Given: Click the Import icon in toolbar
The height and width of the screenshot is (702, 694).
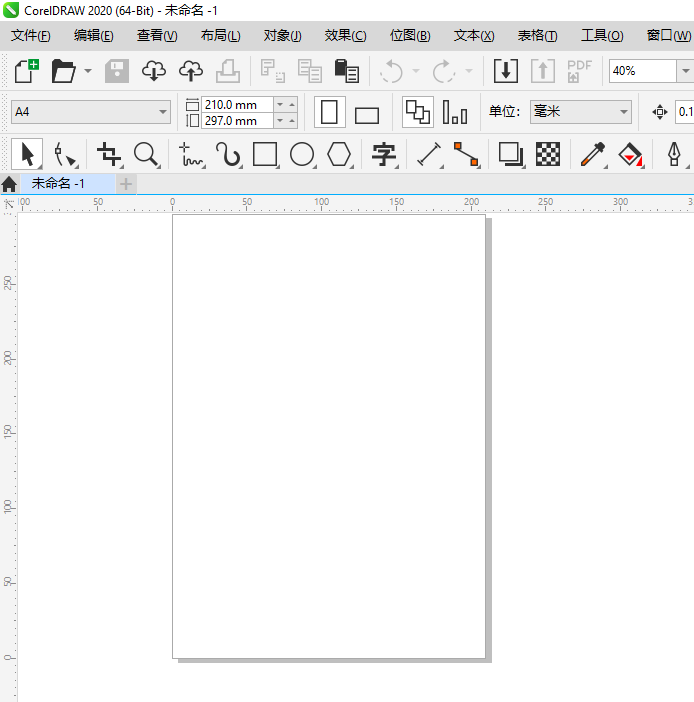Looking at the screenshot, I should click(505, 71).
